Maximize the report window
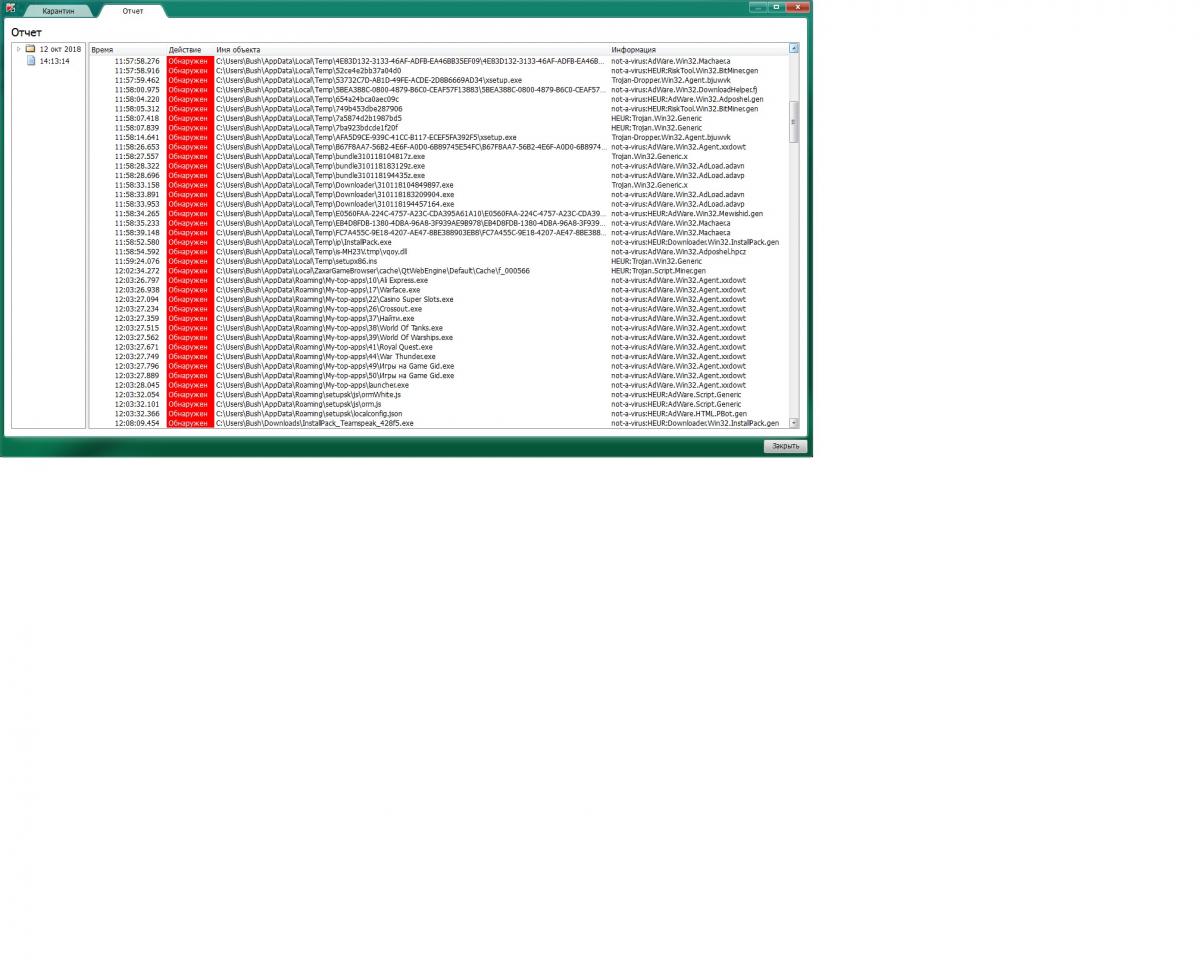Image resolution: width=1200 pixels, height=960 pixels. (x=776, y=7)
